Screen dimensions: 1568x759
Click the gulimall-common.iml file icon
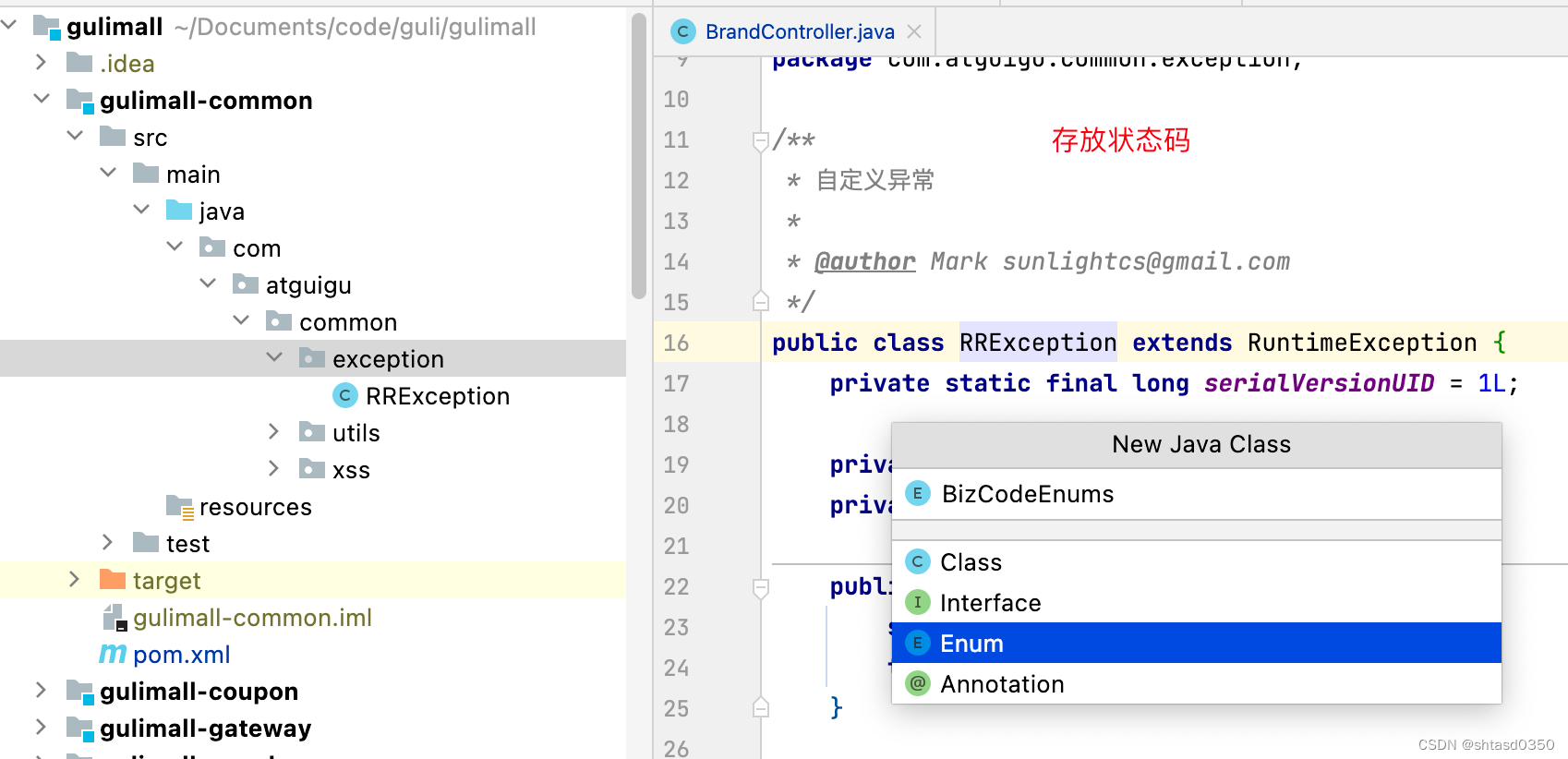[114, 618]
